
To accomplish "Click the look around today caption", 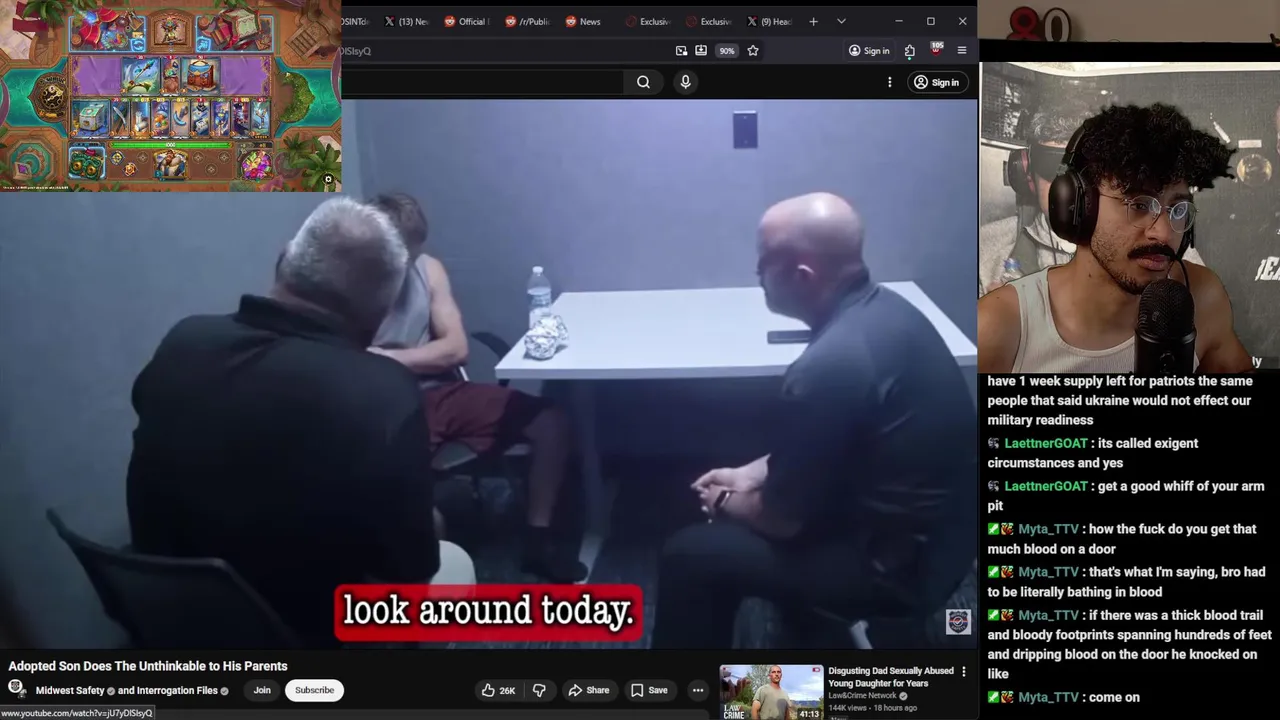I will [x=488, y=611].
